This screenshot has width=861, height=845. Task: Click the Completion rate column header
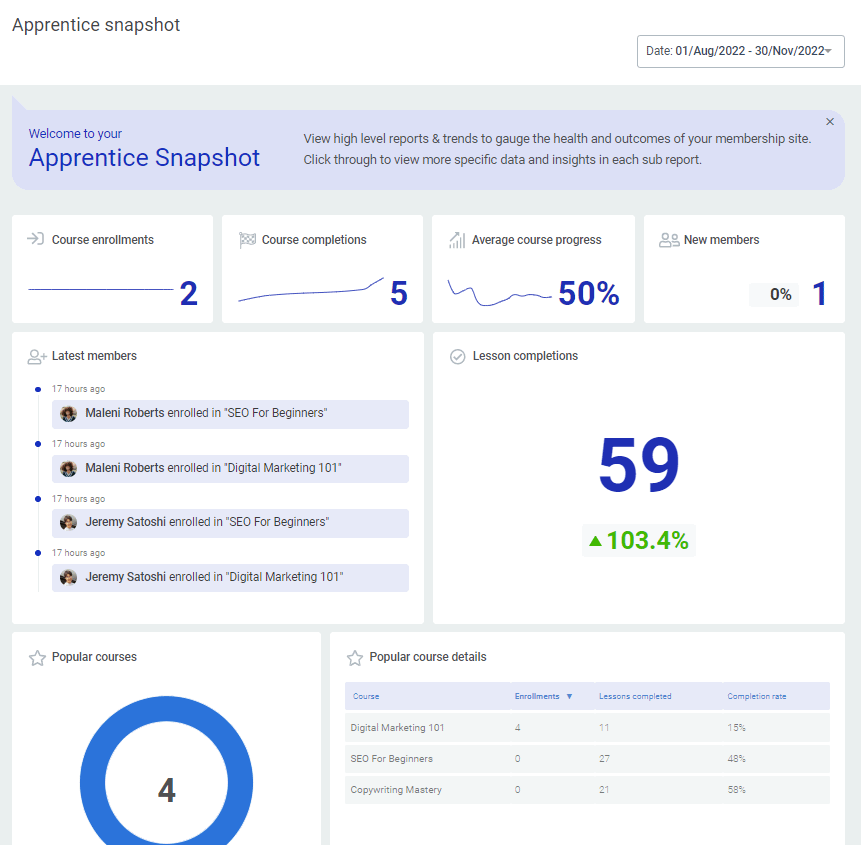click(x=756, y=696)
